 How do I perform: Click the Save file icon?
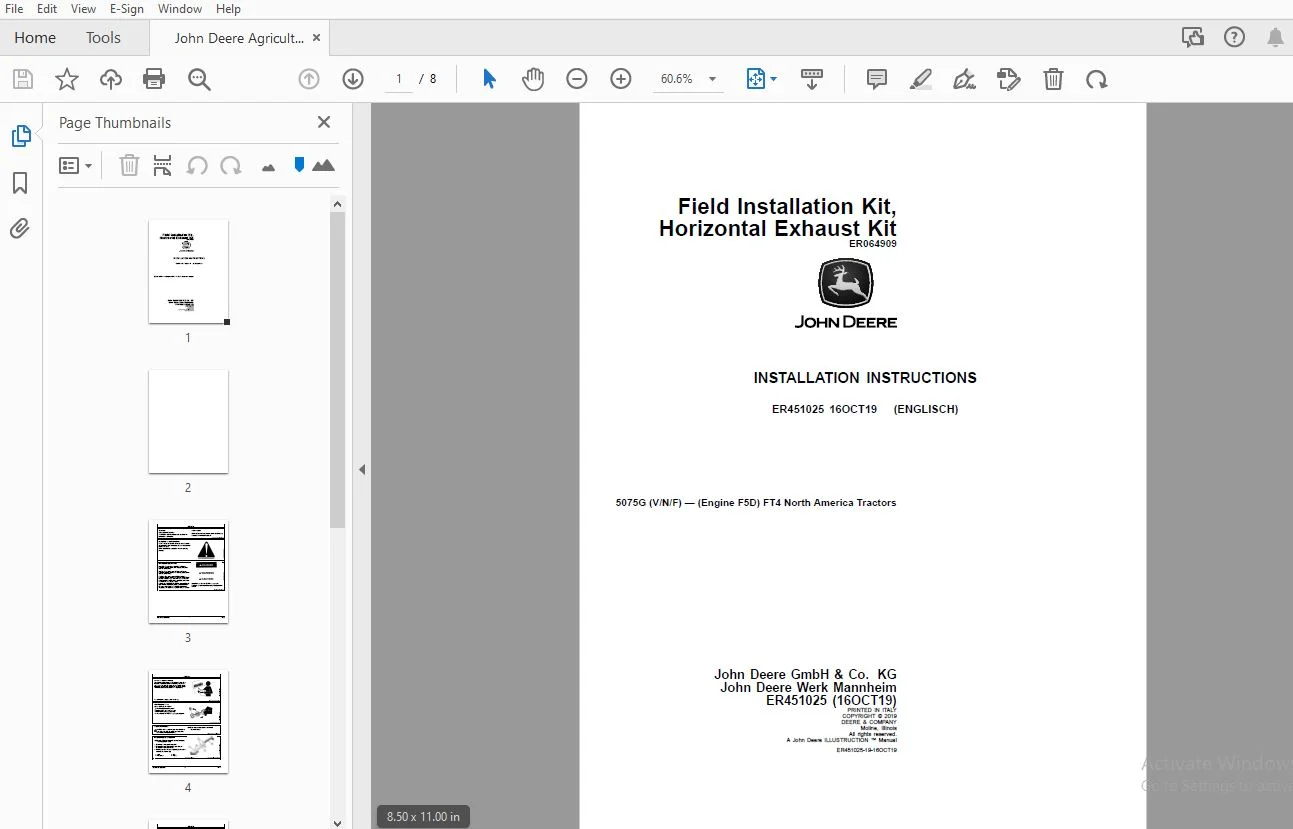point(23,79)
